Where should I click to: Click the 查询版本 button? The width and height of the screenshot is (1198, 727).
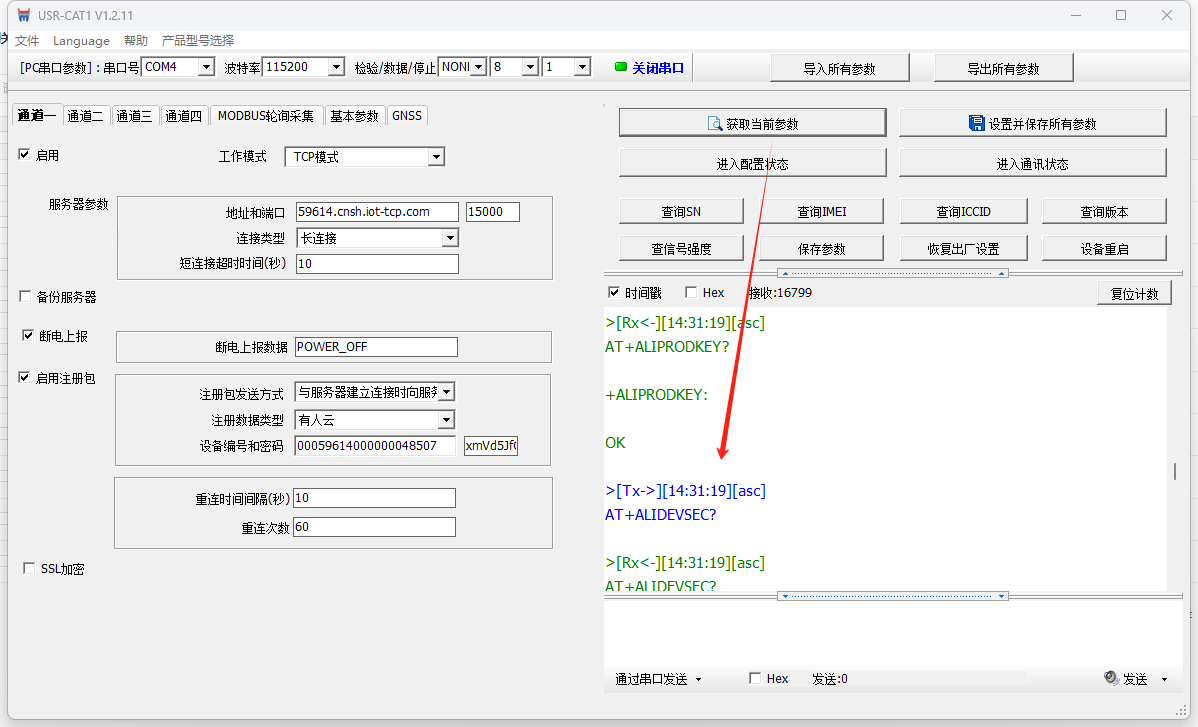(1104, 212)
